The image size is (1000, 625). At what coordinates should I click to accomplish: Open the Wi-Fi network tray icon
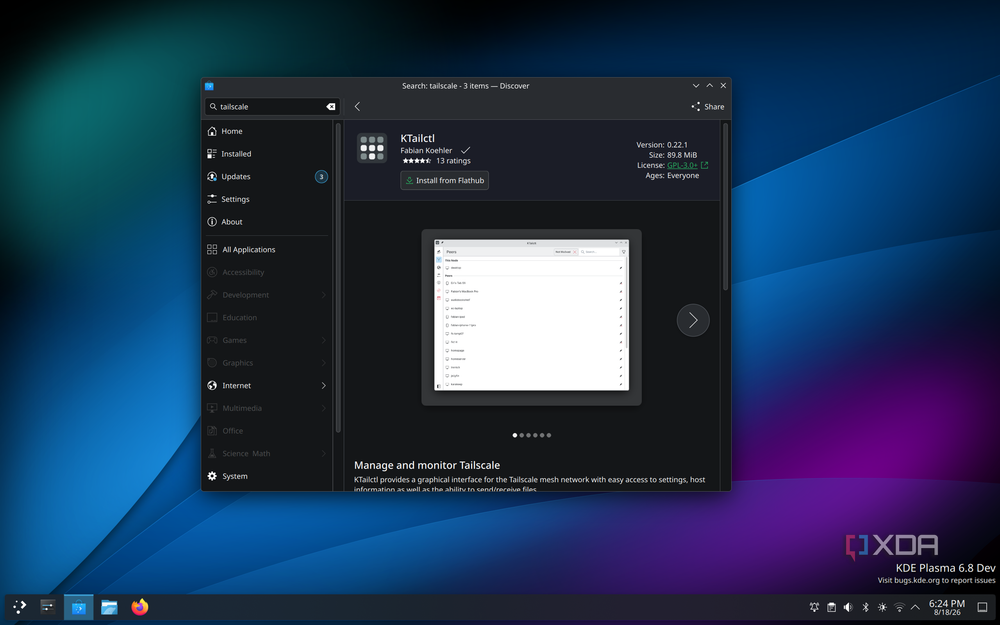tap(899, 607)
